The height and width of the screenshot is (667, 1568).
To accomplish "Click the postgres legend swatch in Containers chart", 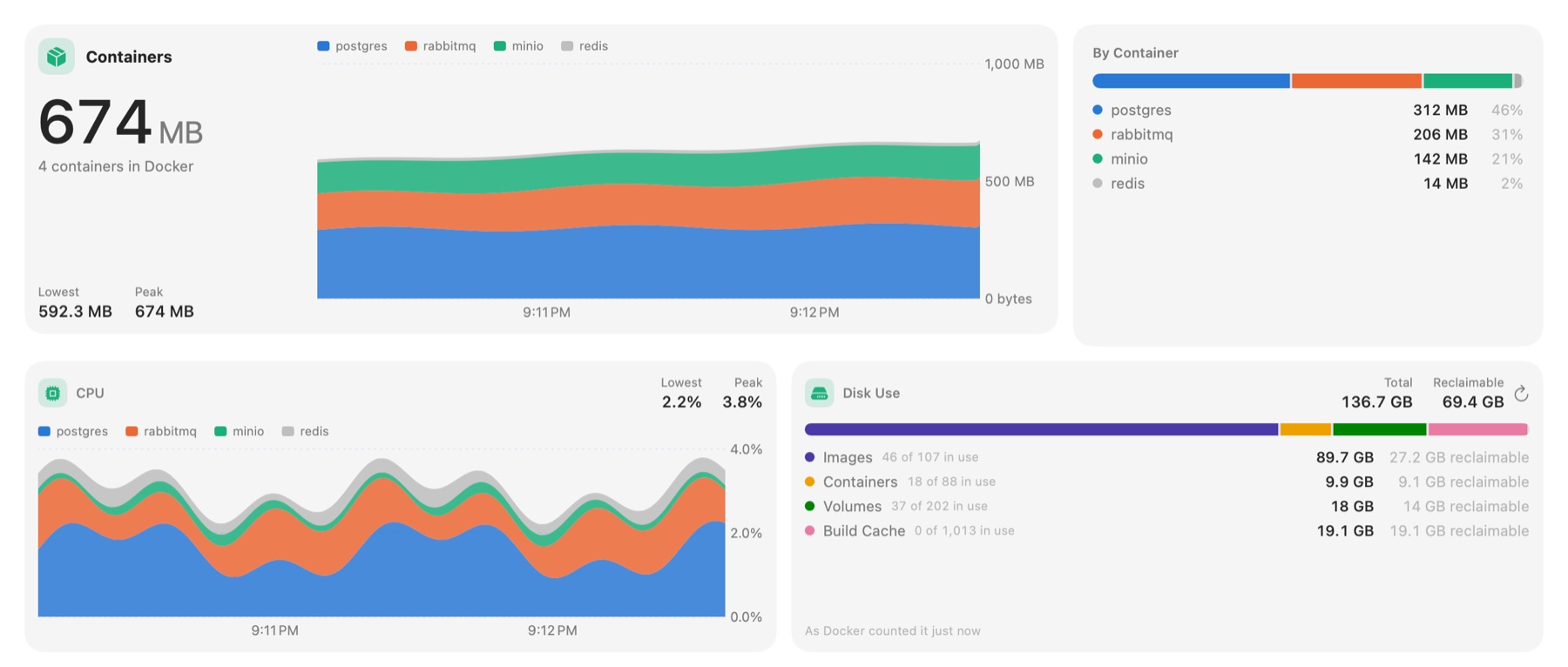I will click(323, 46).
